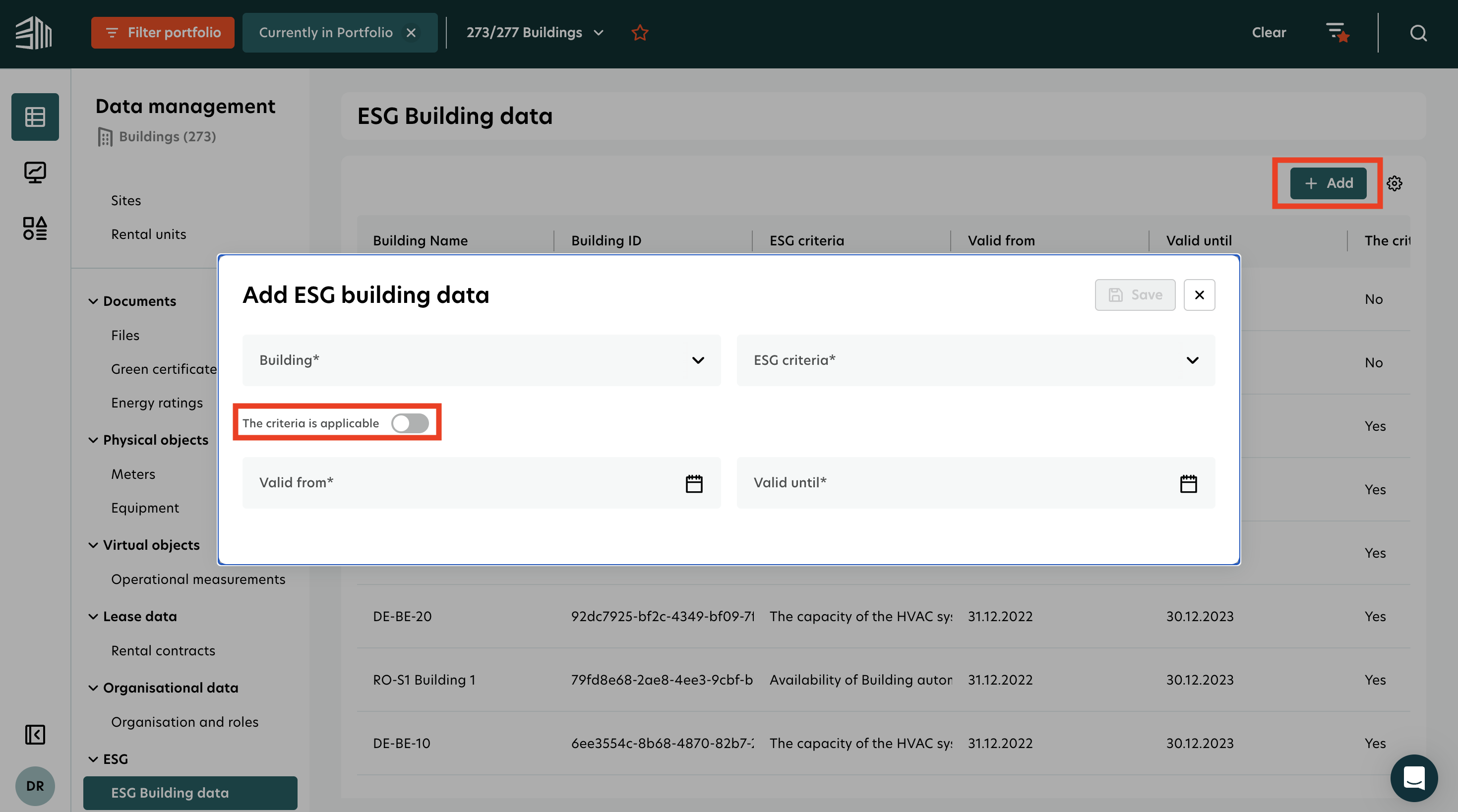
Task: Open Rental contracts menu item
Action: tap(163, 651)
